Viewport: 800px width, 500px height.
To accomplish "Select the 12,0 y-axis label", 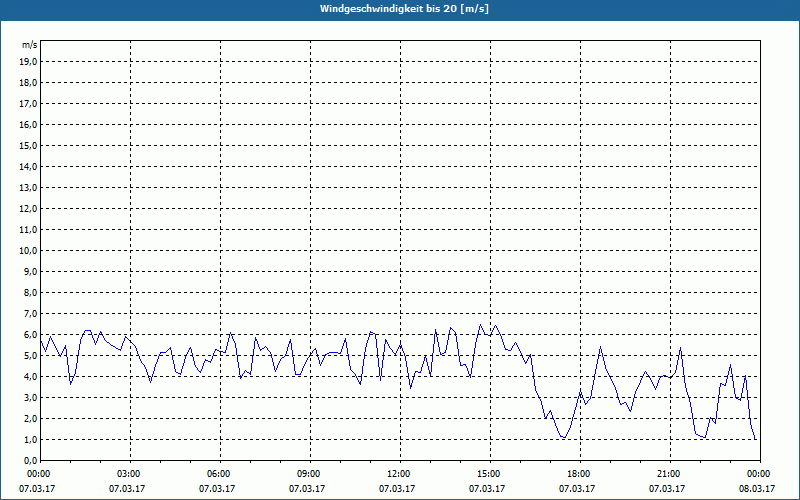I will click(28, 209).
